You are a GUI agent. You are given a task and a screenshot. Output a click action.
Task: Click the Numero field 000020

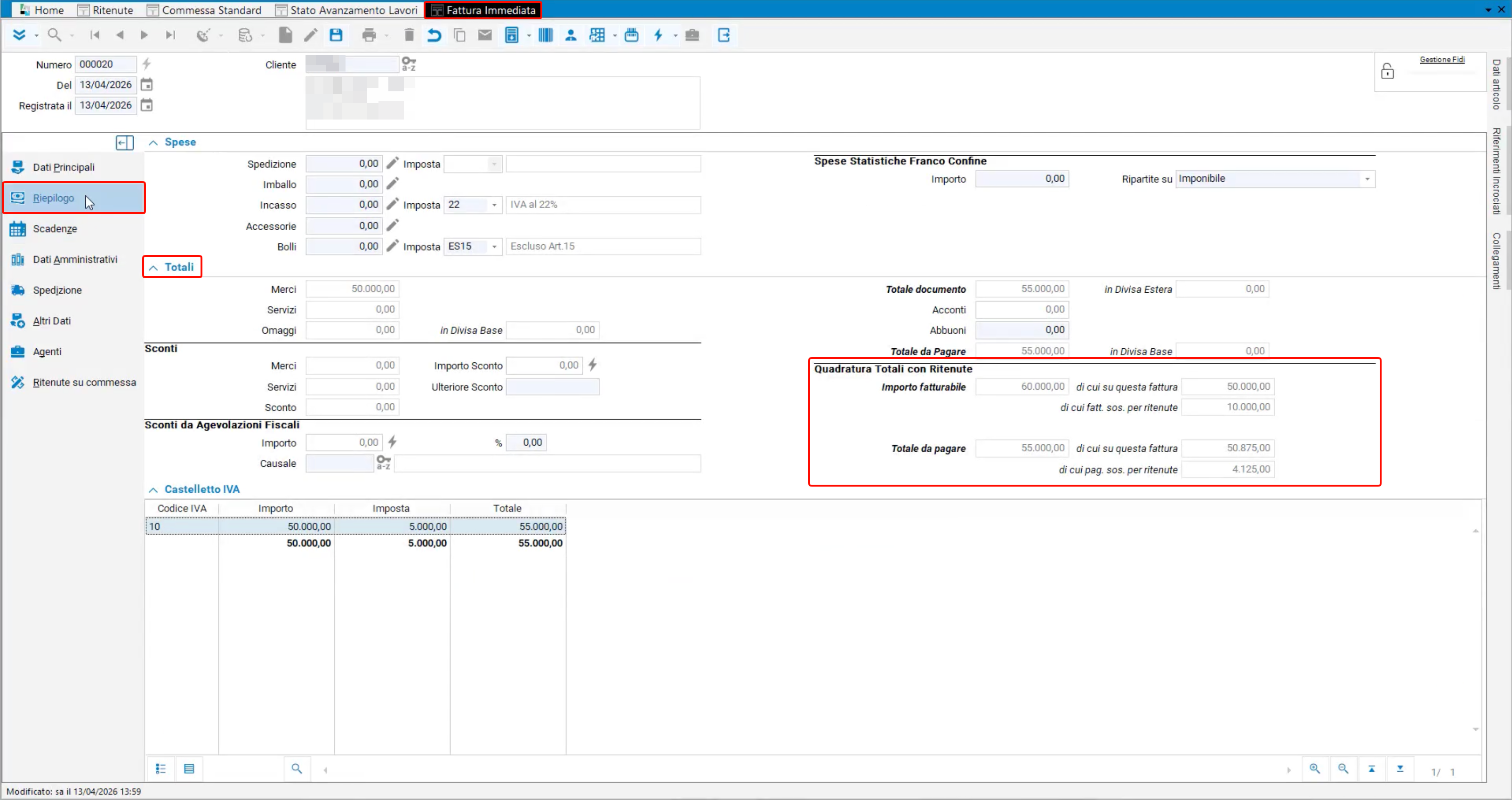click(105, 64)
